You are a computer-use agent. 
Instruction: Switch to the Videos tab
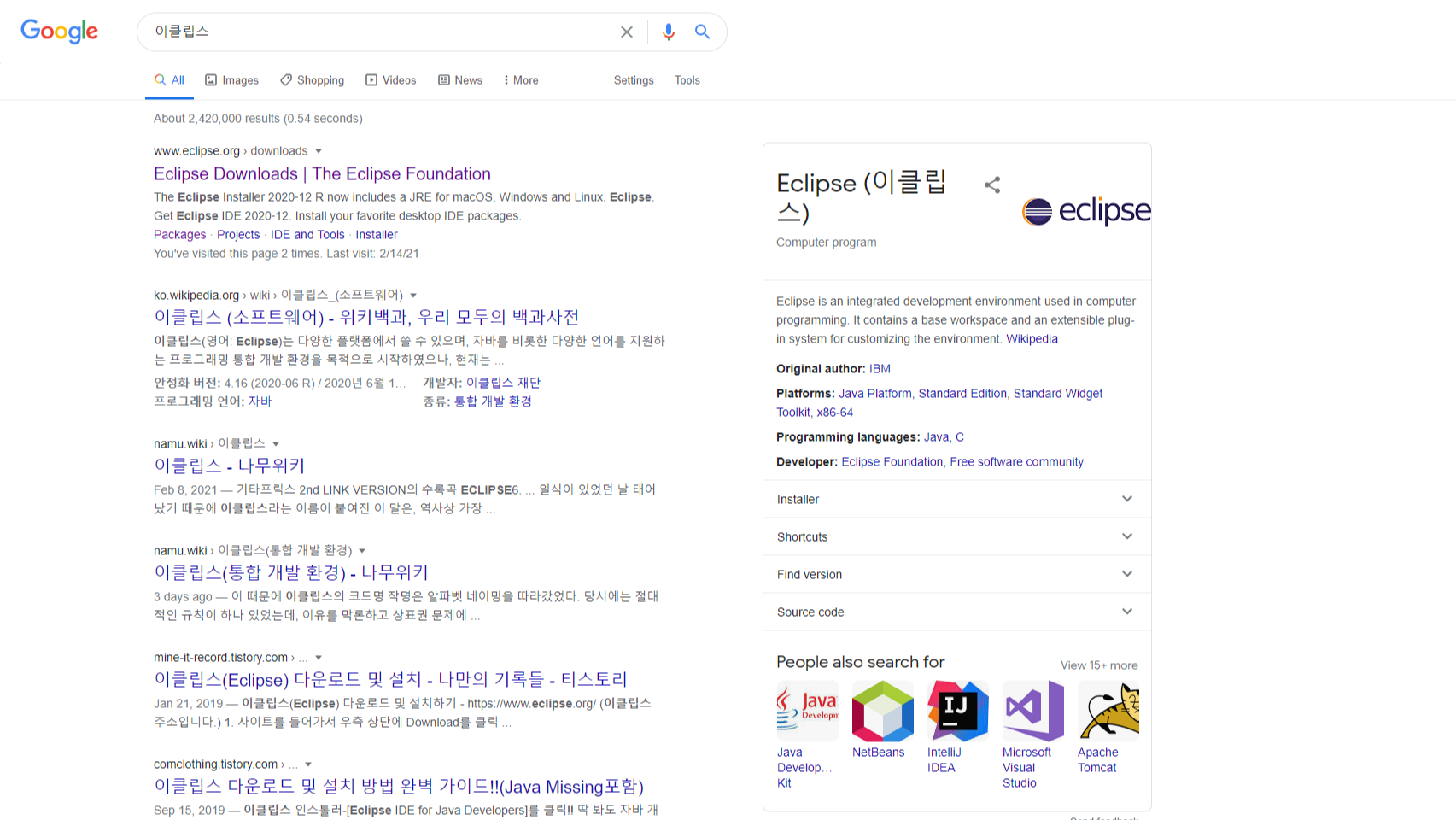(x=391, y=80)
